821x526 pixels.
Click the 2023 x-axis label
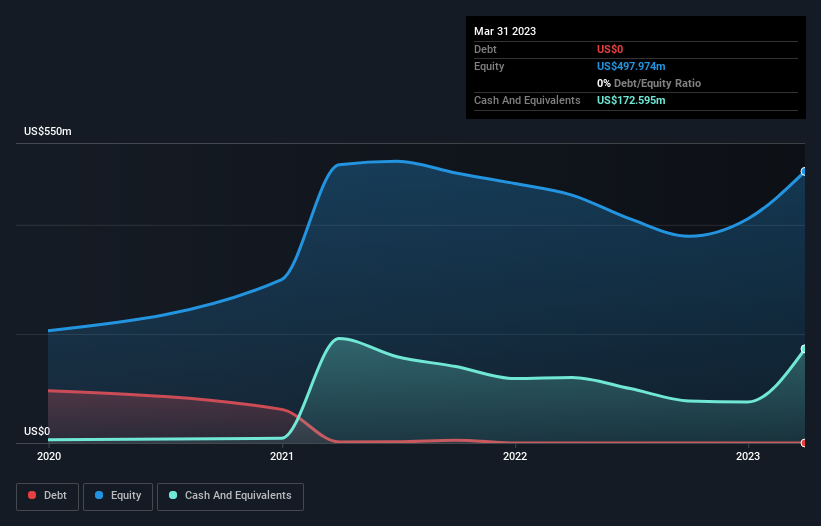tap(748, 456)
